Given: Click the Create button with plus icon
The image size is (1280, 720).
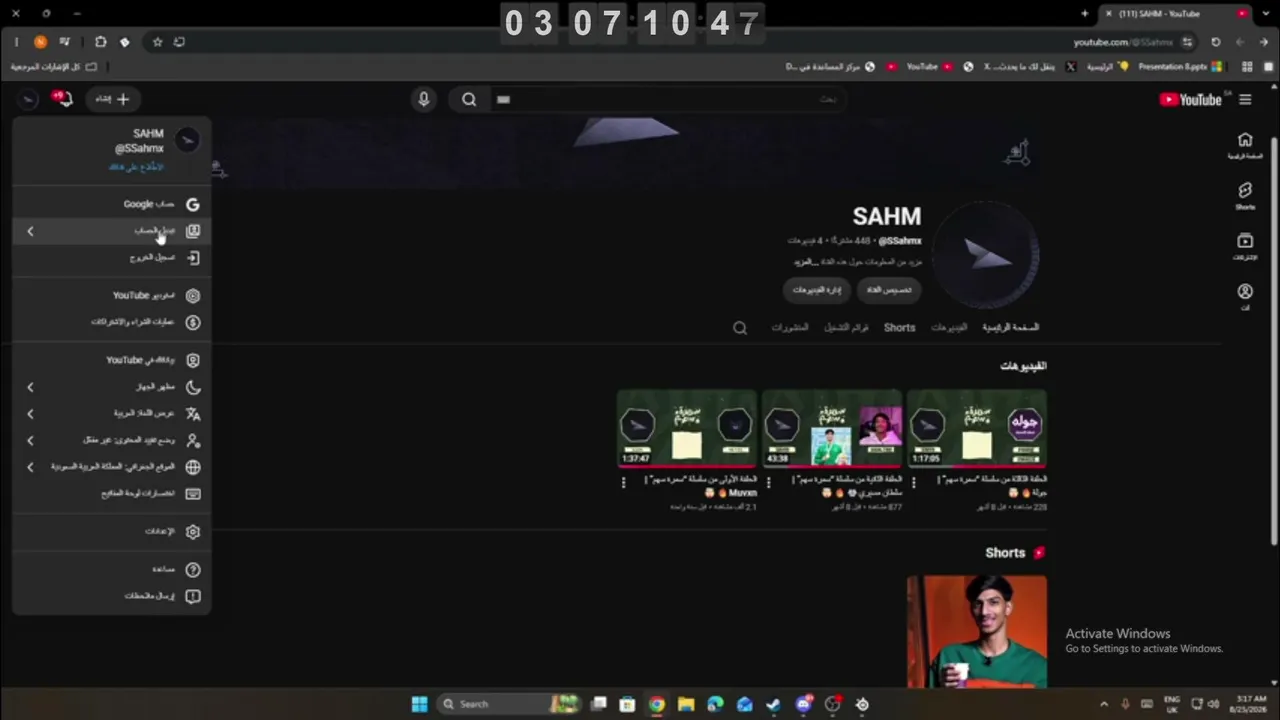Looking at the screenshot, I should (x=113, y=99).
